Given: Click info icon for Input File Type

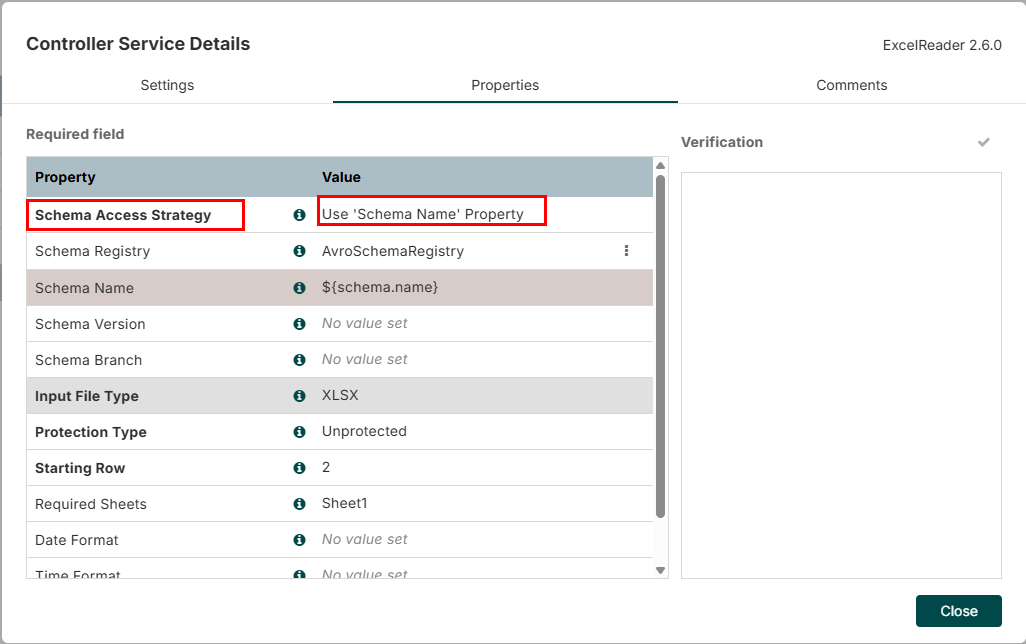Looking at the screenshot, I should (x=299, y=395).
